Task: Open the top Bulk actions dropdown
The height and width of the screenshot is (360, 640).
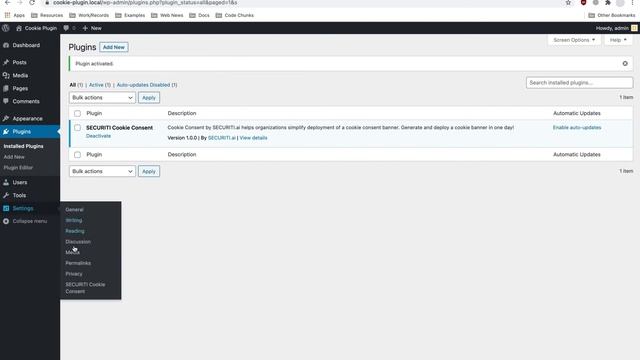Action: tap(102, 98)
